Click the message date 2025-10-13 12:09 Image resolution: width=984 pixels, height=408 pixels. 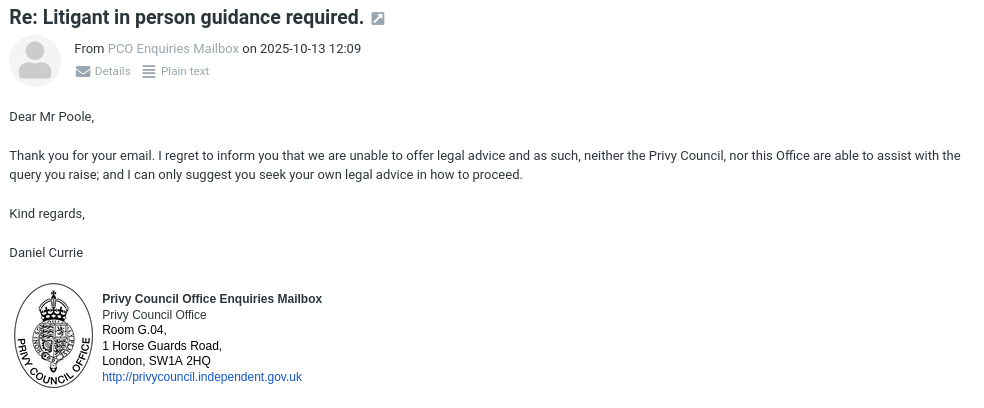310,48
